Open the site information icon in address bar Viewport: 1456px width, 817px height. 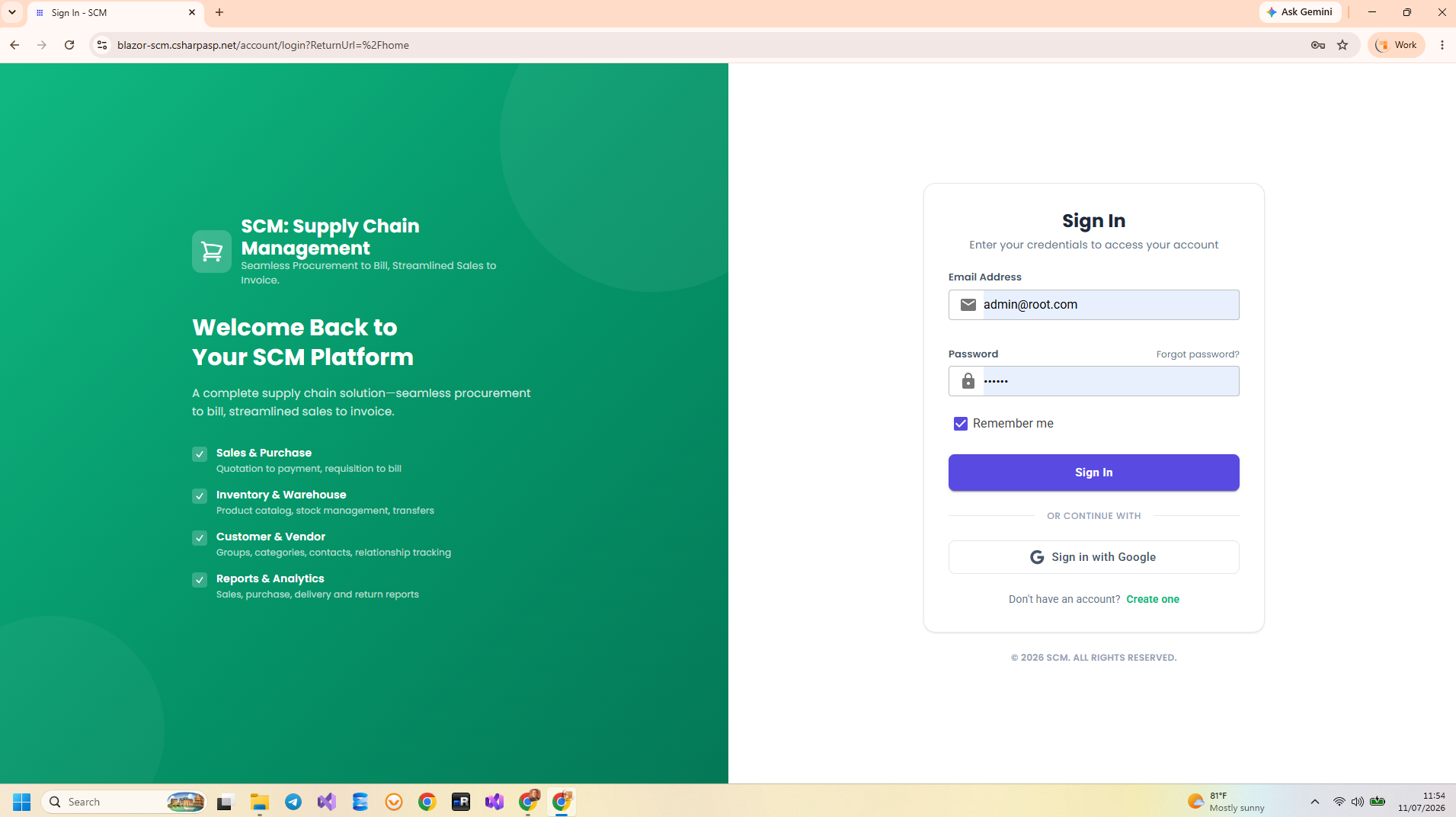pos(101,45)
